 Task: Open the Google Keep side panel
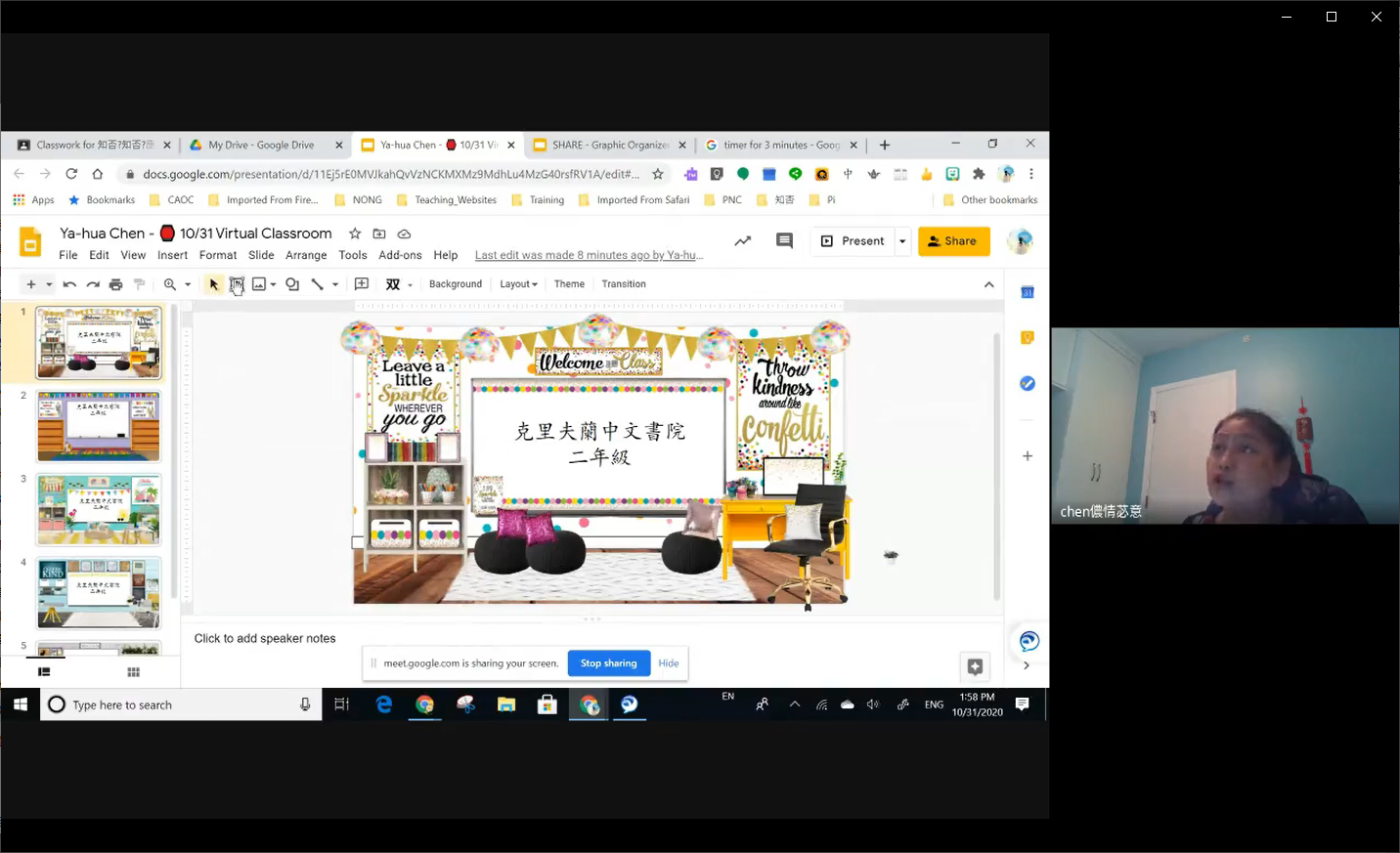click(1027, 336)
